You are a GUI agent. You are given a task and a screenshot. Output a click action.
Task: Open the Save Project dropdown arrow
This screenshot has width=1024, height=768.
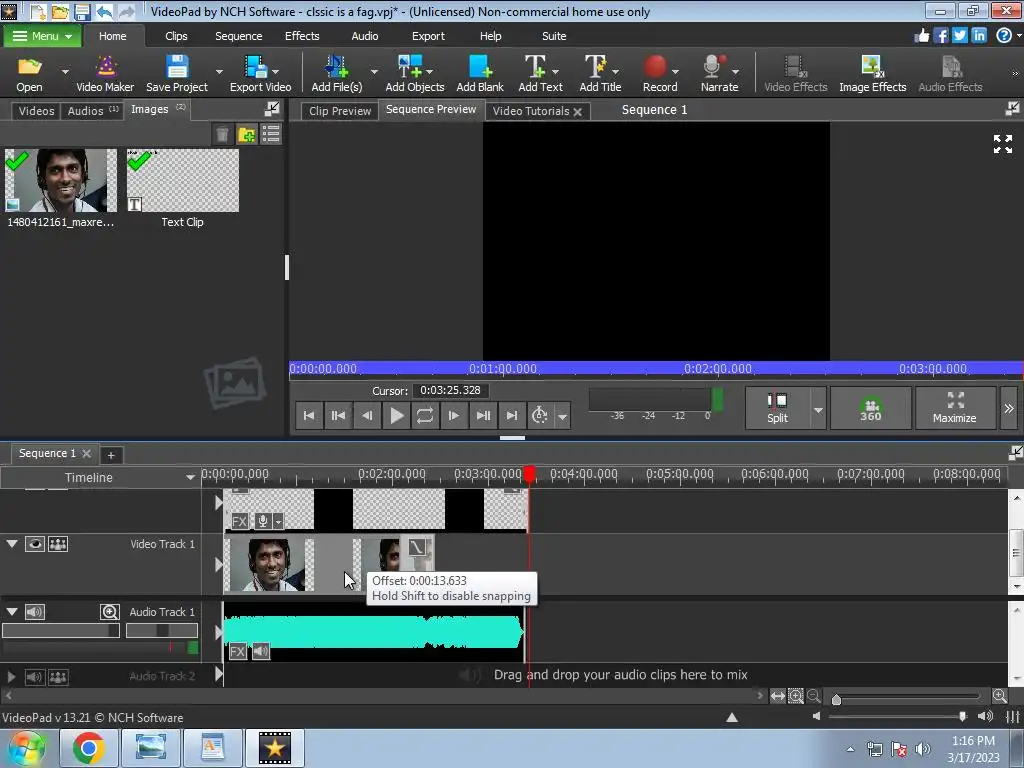pyautogui.click(x=219, y=72)
